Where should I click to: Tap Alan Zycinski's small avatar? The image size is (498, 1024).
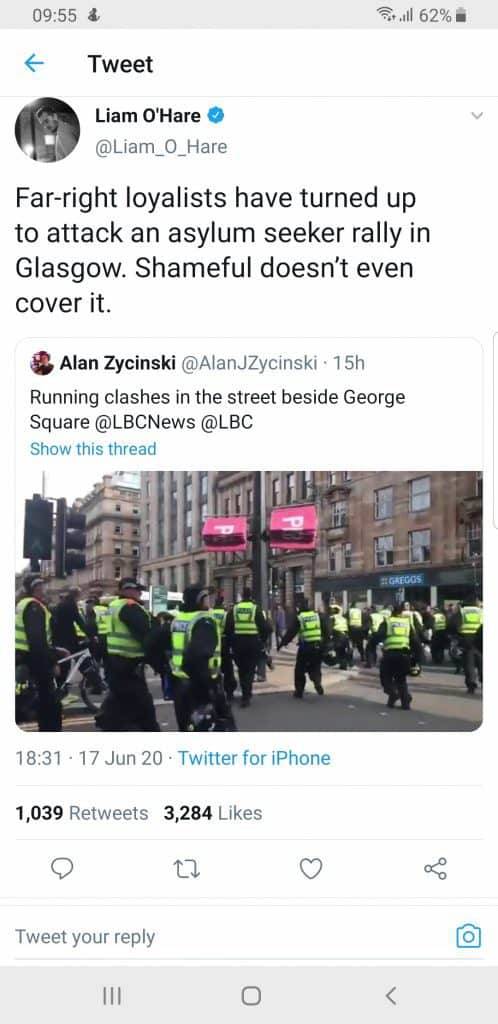tap(42, 363)
